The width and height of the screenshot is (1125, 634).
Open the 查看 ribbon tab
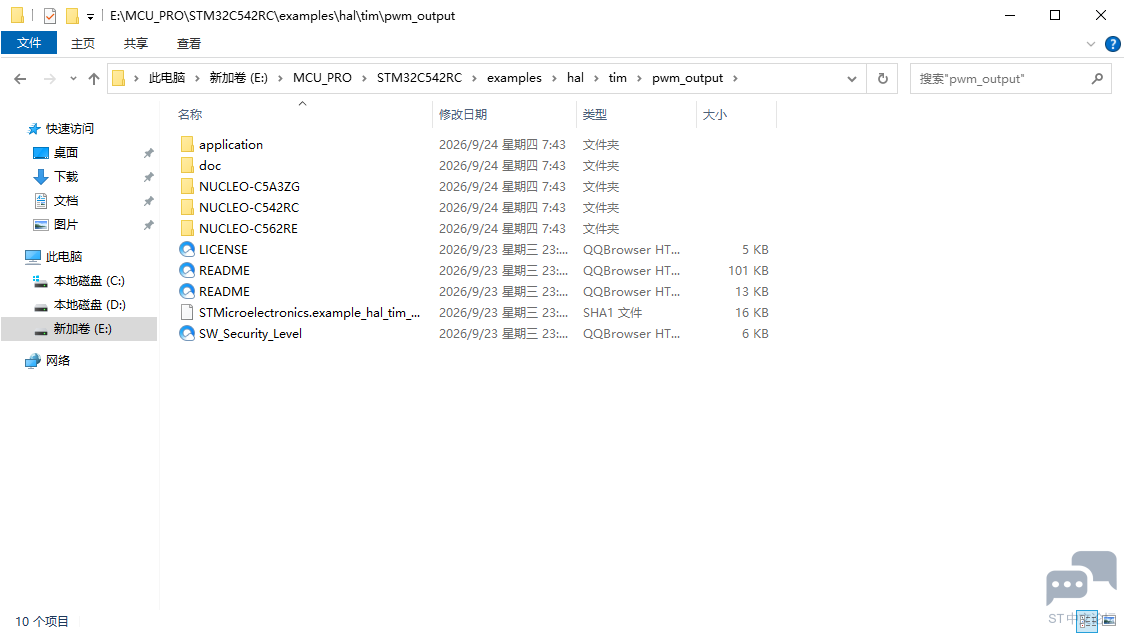pyautogui.click(x=189, y=44)
